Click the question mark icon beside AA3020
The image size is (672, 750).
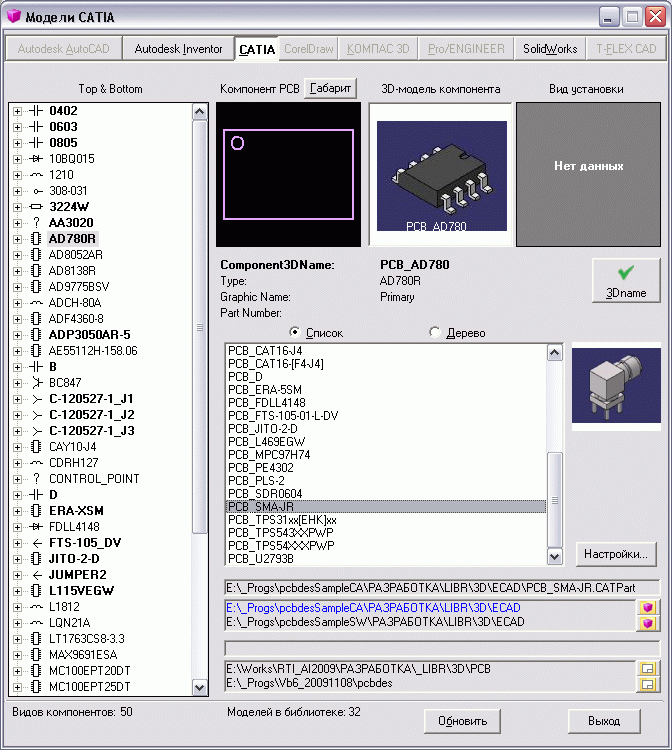36,223
